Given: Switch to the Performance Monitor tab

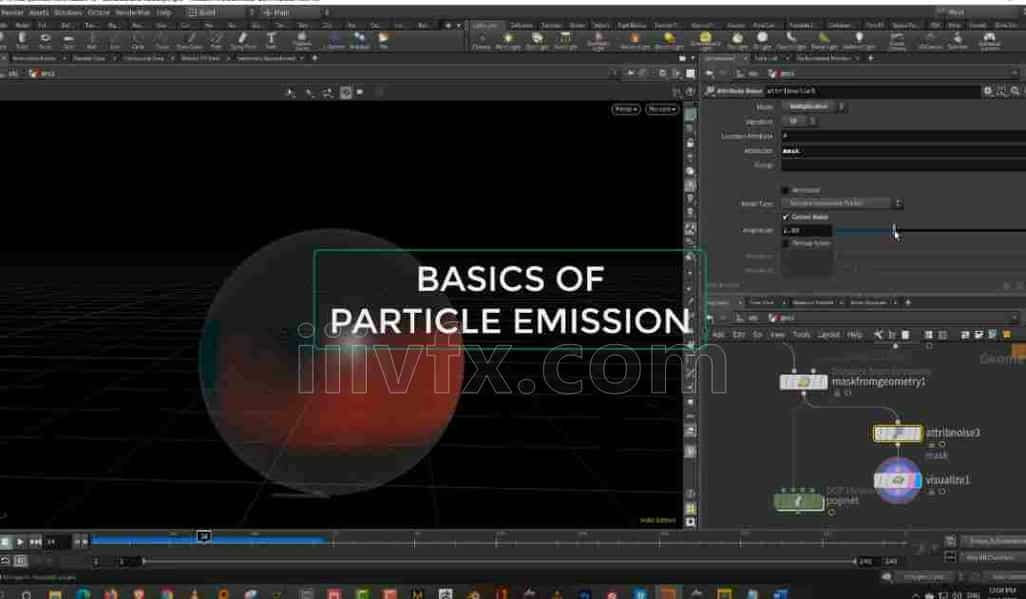Looking at the screenshot, I should (824, 58).
